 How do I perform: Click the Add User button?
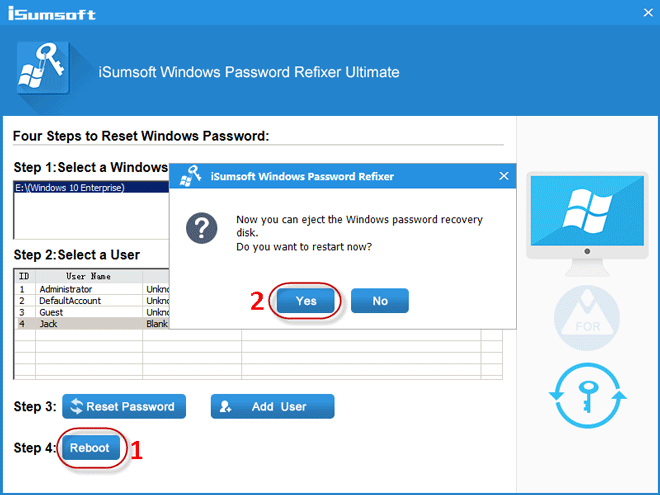pos(272,406)
